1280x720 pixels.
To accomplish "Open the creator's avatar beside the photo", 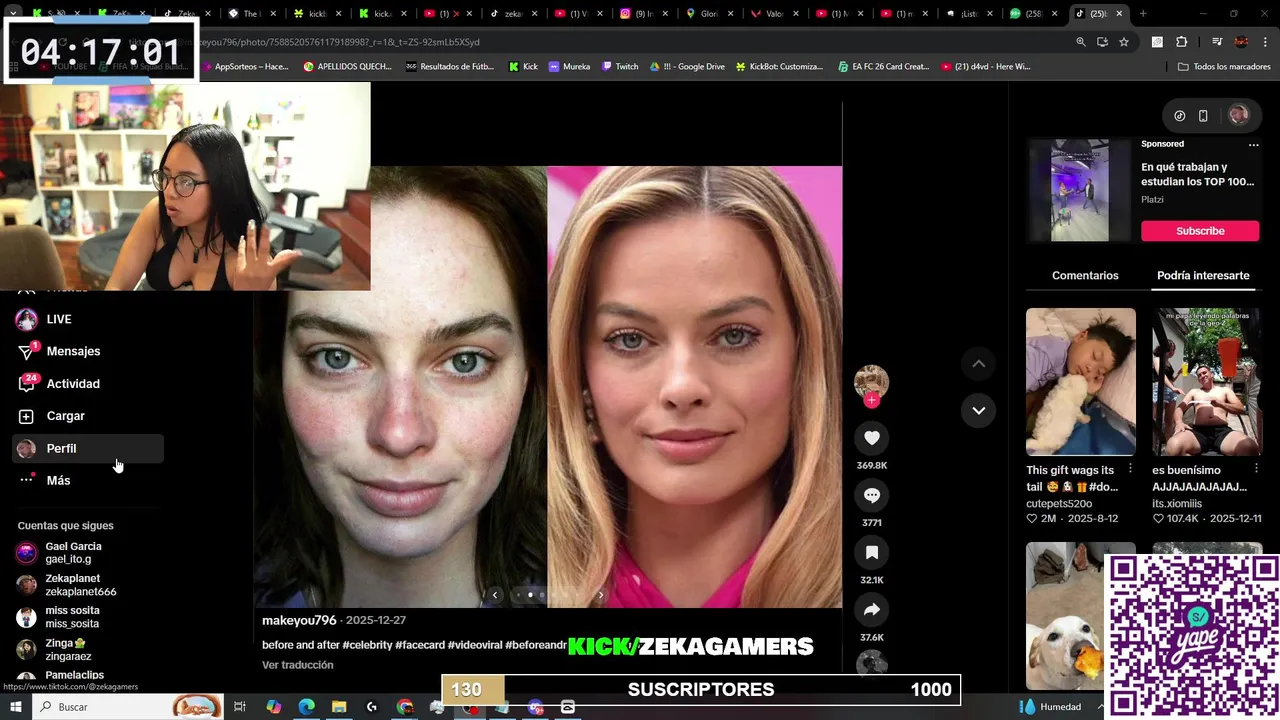I will point(871,381).
